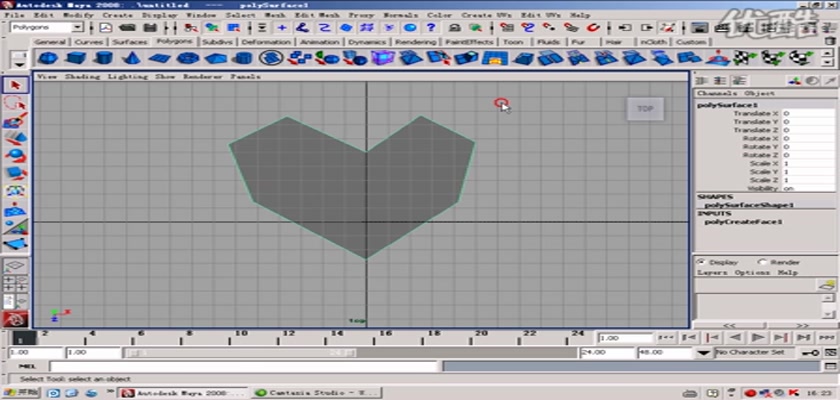Open the Shading viewport menu
The image size is (840, 400).
[82, 77]
